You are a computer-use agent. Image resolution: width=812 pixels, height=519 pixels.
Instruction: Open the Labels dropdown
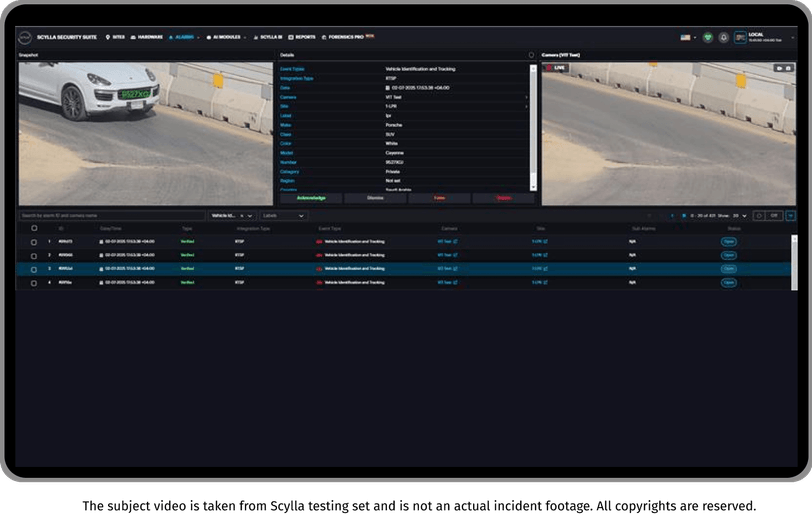(283, 215)
